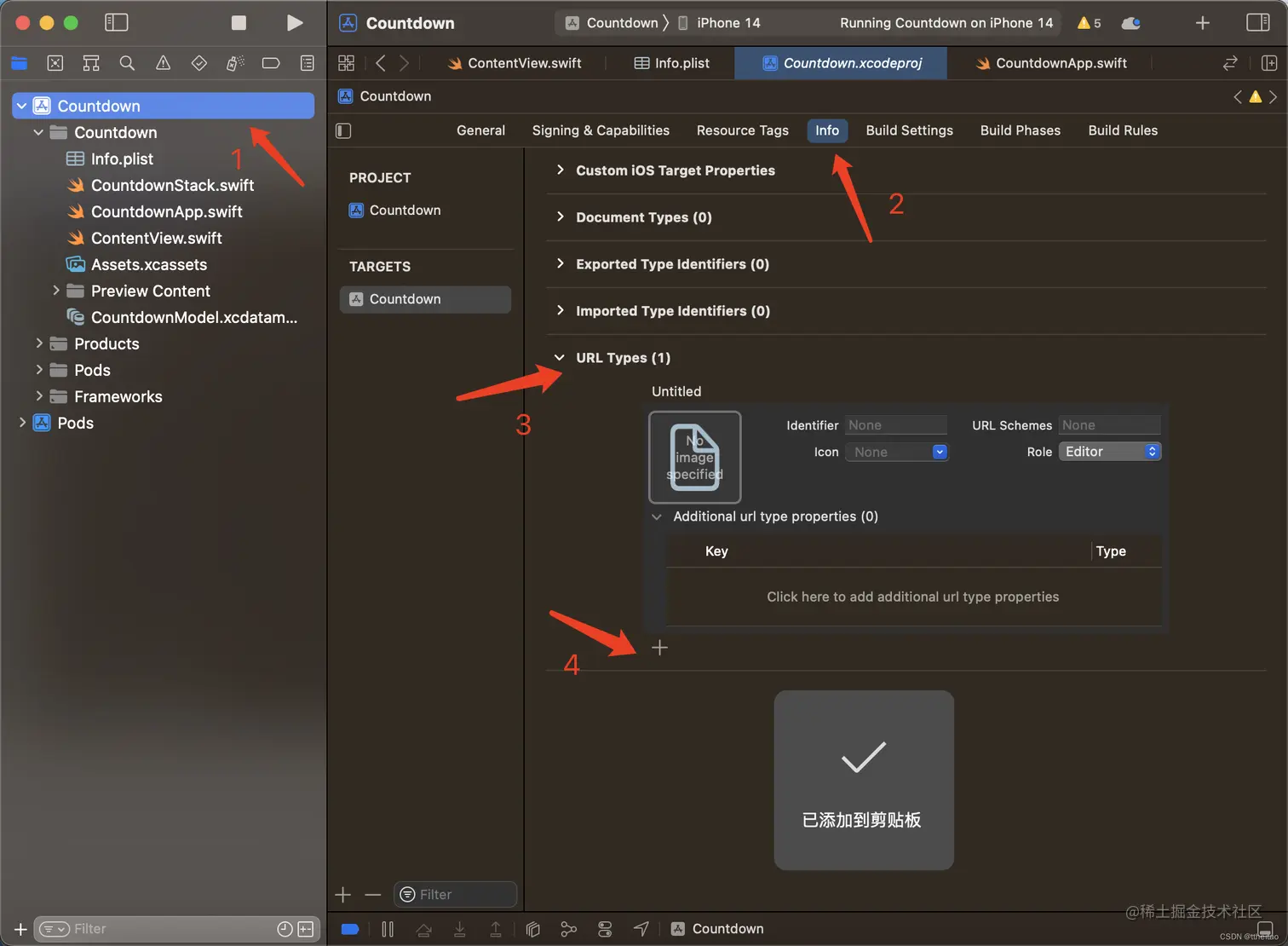Open the Symbol navigator

tap(91, 63)
